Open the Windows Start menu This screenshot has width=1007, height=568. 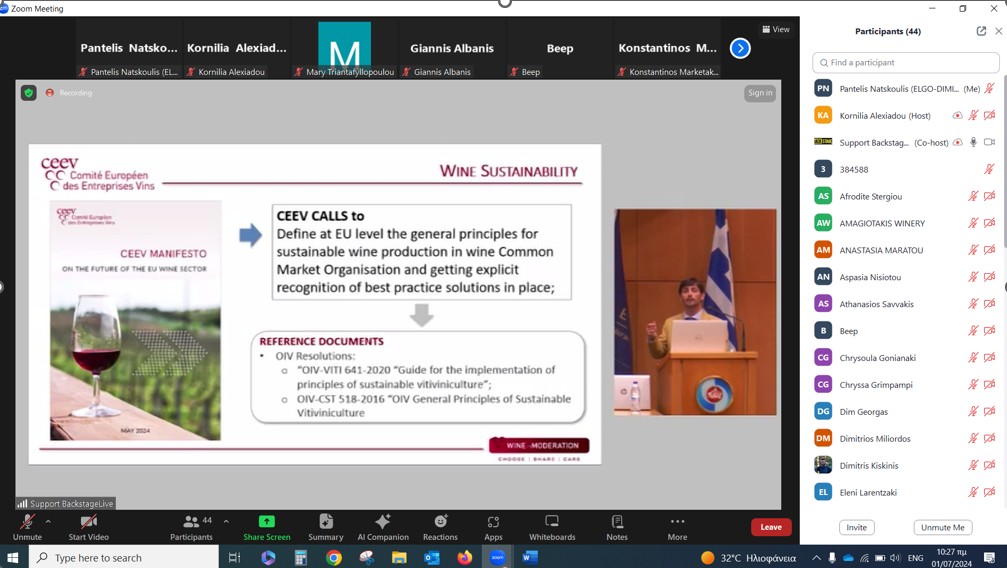(x=13, y=557)
